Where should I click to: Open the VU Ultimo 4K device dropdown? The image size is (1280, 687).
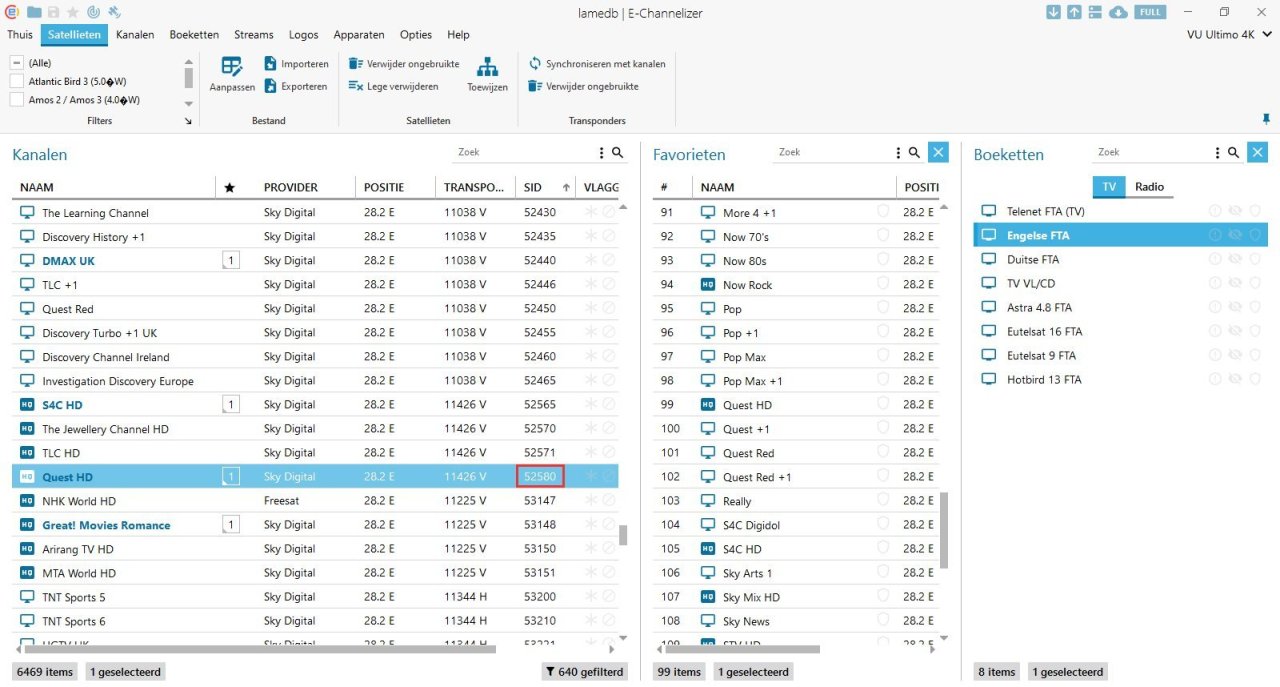point(1225,35)
